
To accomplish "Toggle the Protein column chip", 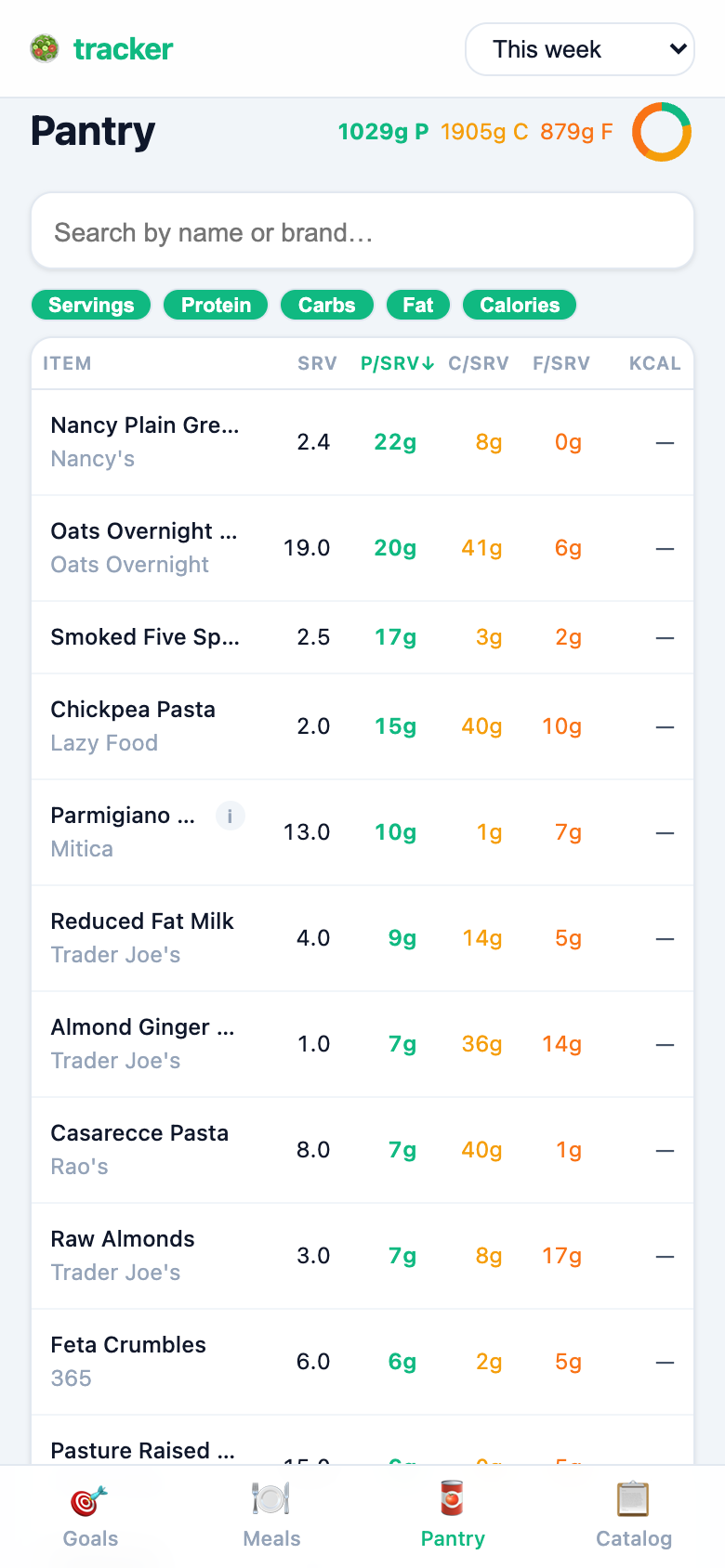I will [216, 305].
